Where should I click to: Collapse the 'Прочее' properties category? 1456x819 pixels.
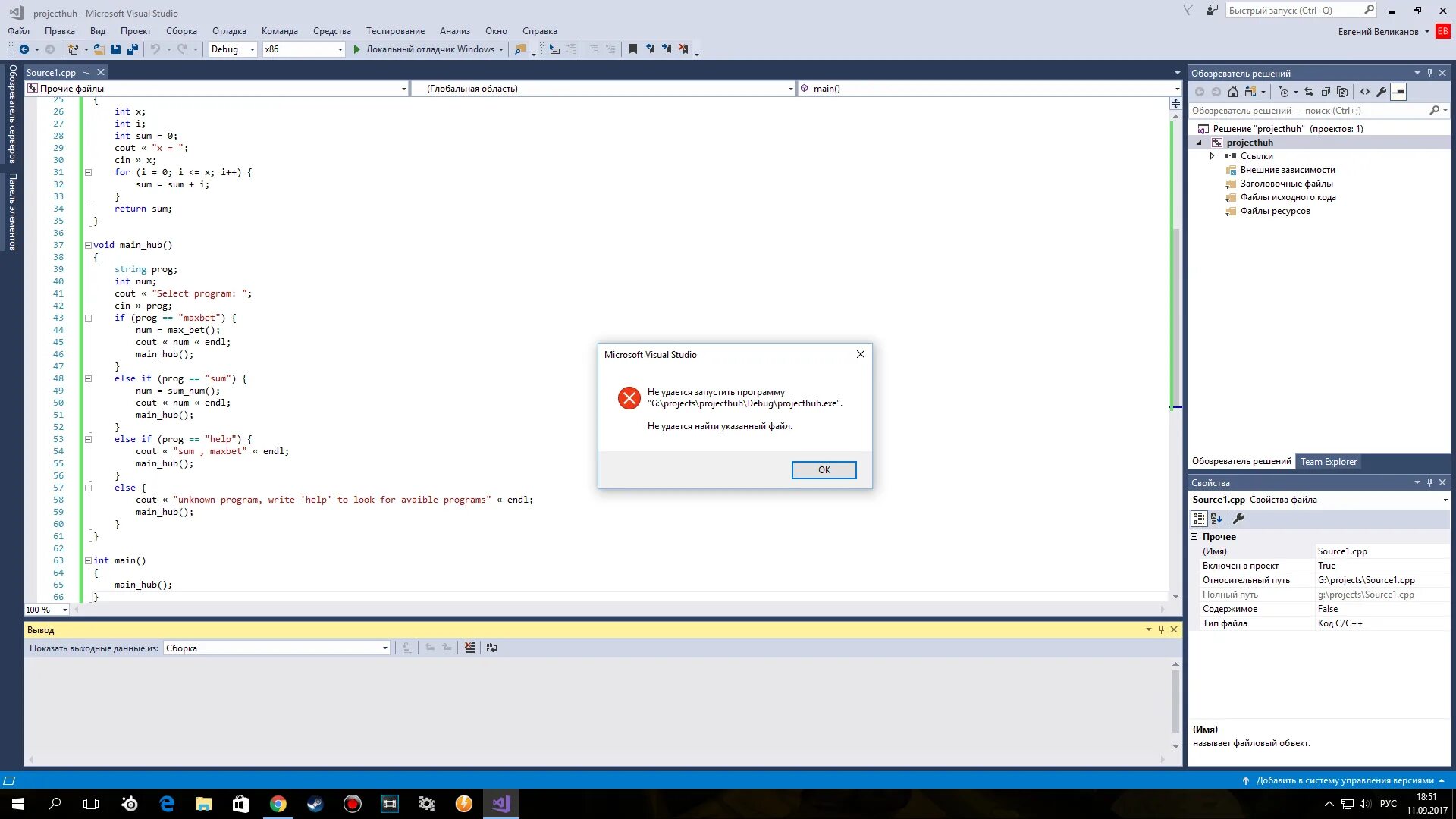click(x=1194, y=536)
